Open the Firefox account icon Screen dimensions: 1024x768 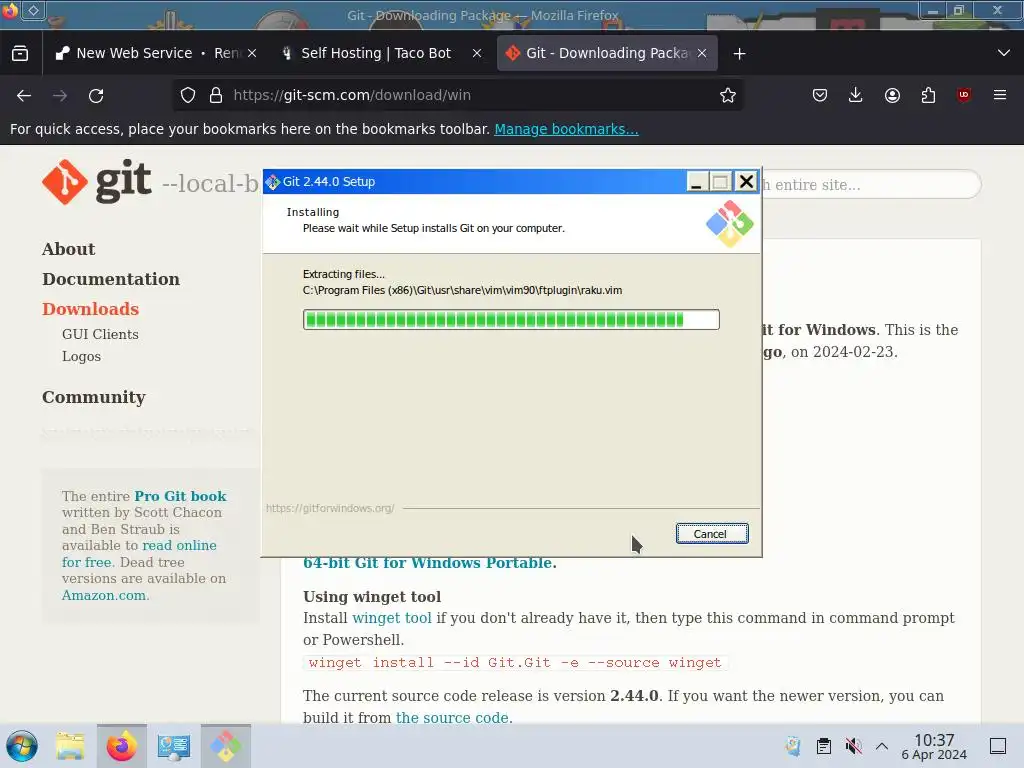(x=892, y=95)
